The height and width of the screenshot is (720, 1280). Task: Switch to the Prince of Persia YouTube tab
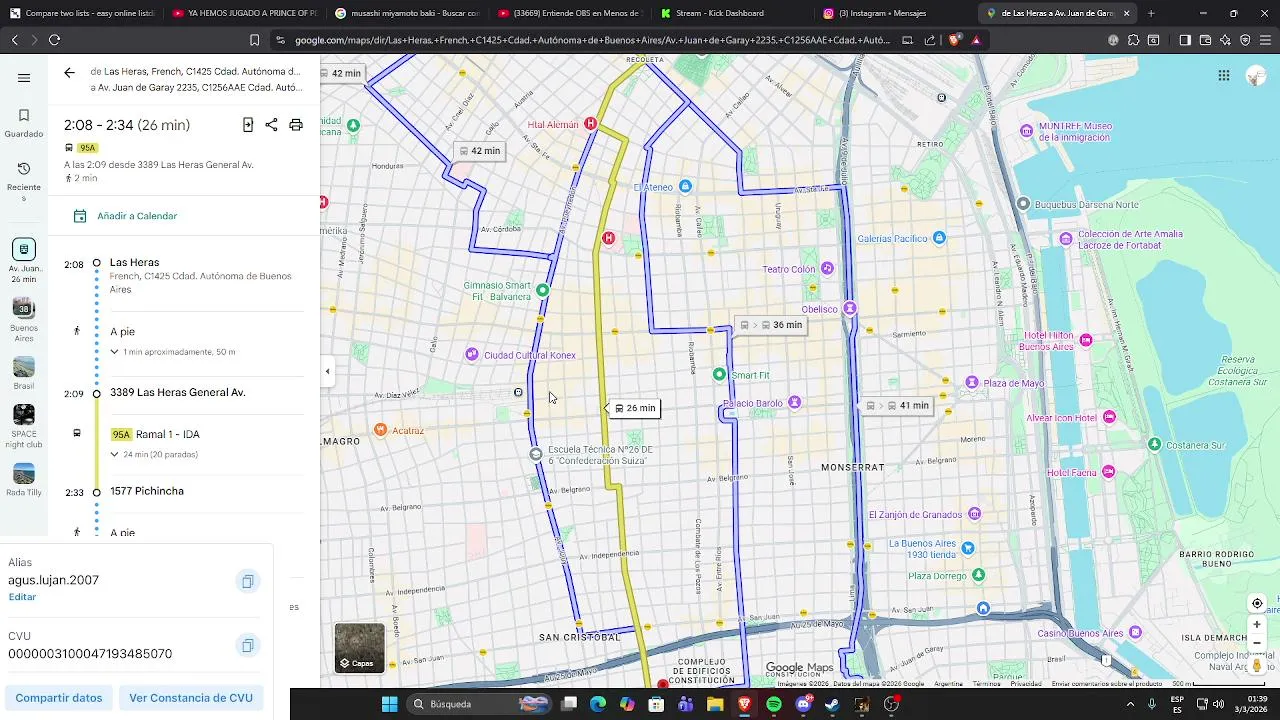244,13
